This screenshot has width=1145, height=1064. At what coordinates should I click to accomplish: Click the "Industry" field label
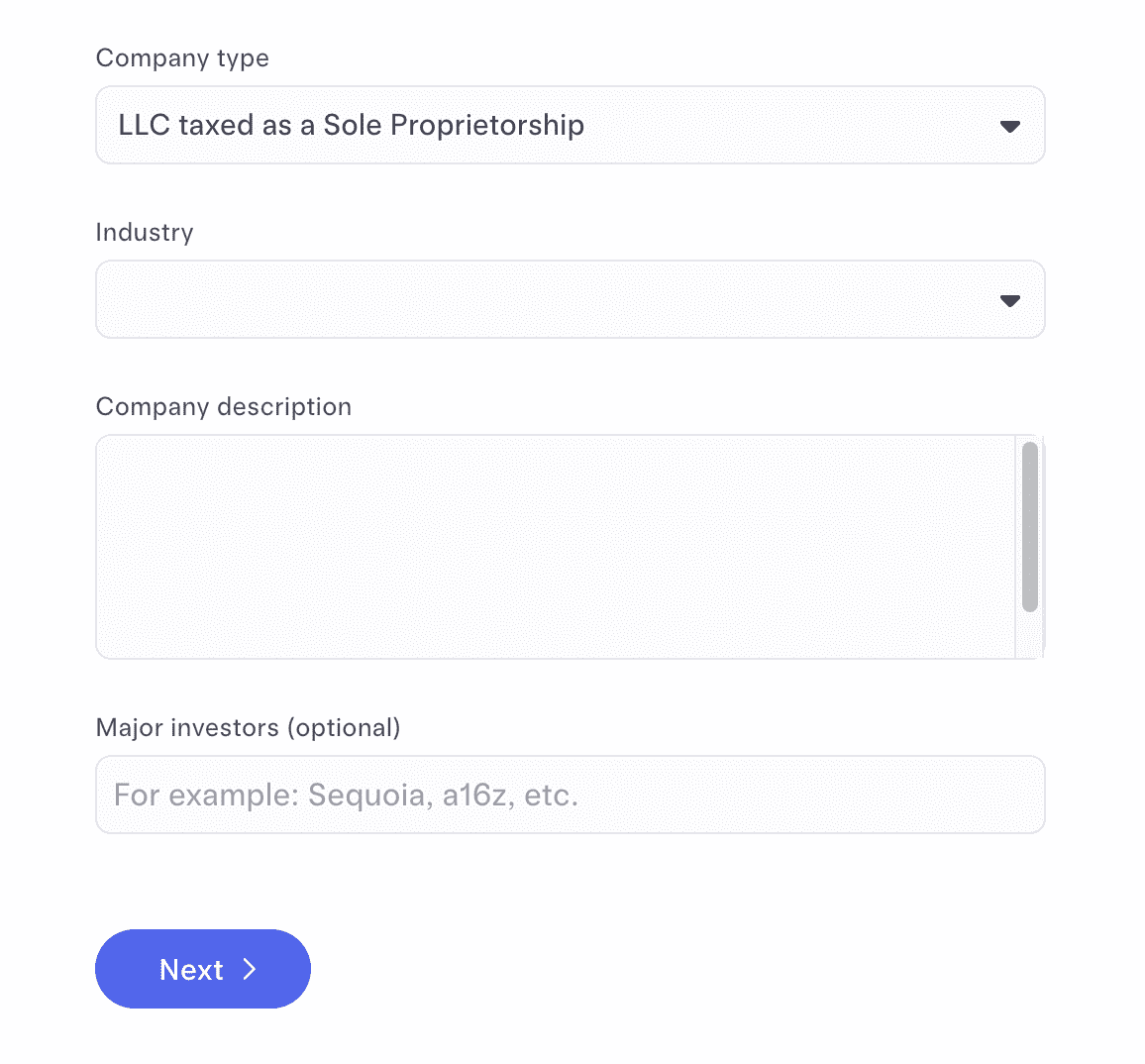pyautogui.click(x=145, y=233)
